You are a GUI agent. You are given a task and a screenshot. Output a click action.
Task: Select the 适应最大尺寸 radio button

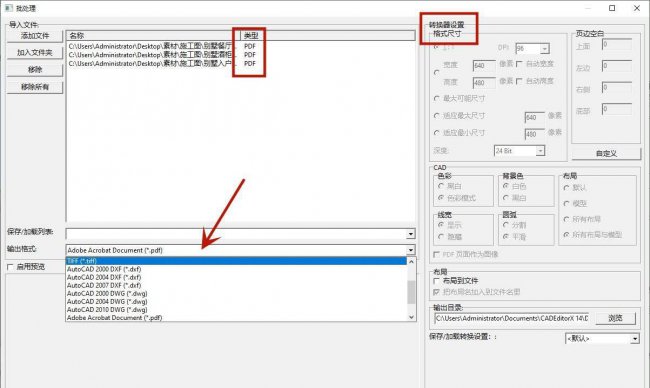(437, 116)
